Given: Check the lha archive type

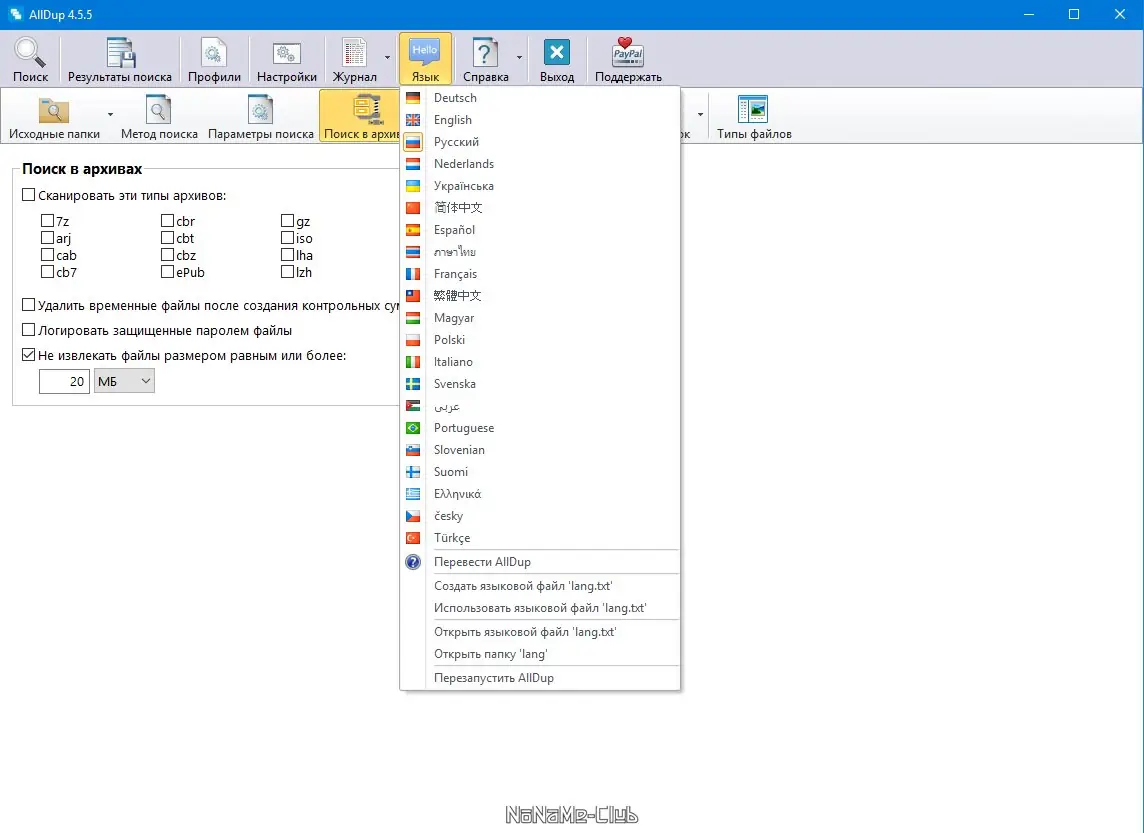Looking at the screenshot, I should click(287, 255).
